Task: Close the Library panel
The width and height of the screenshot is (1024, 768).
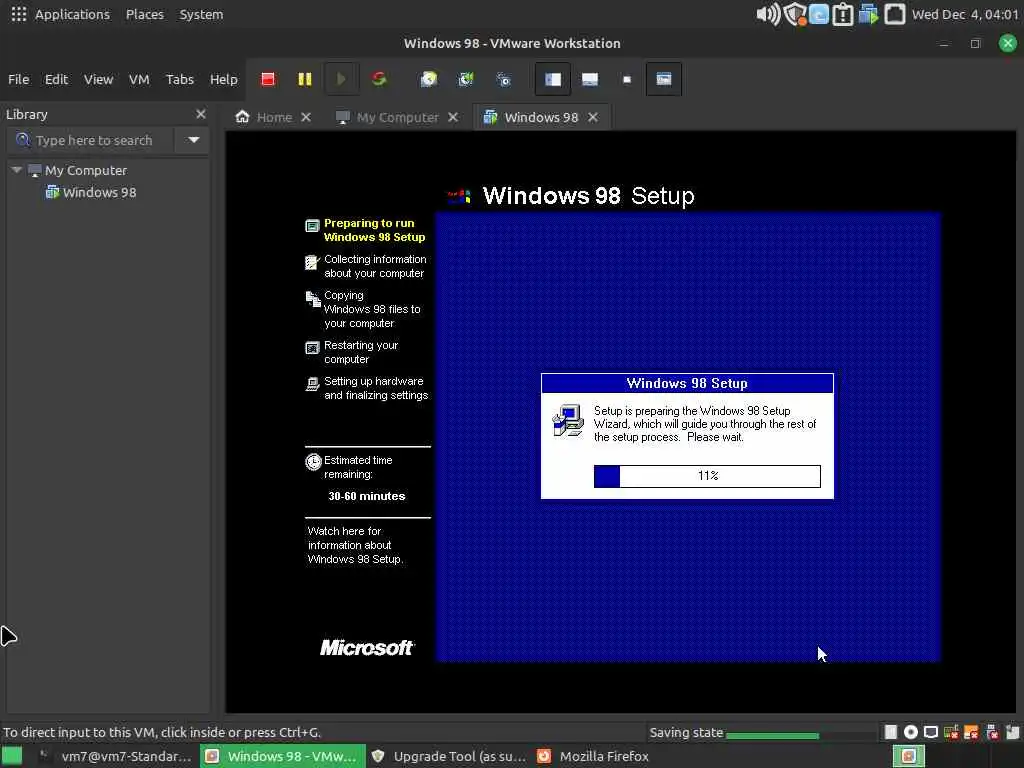Action: [x=200, y=114]
